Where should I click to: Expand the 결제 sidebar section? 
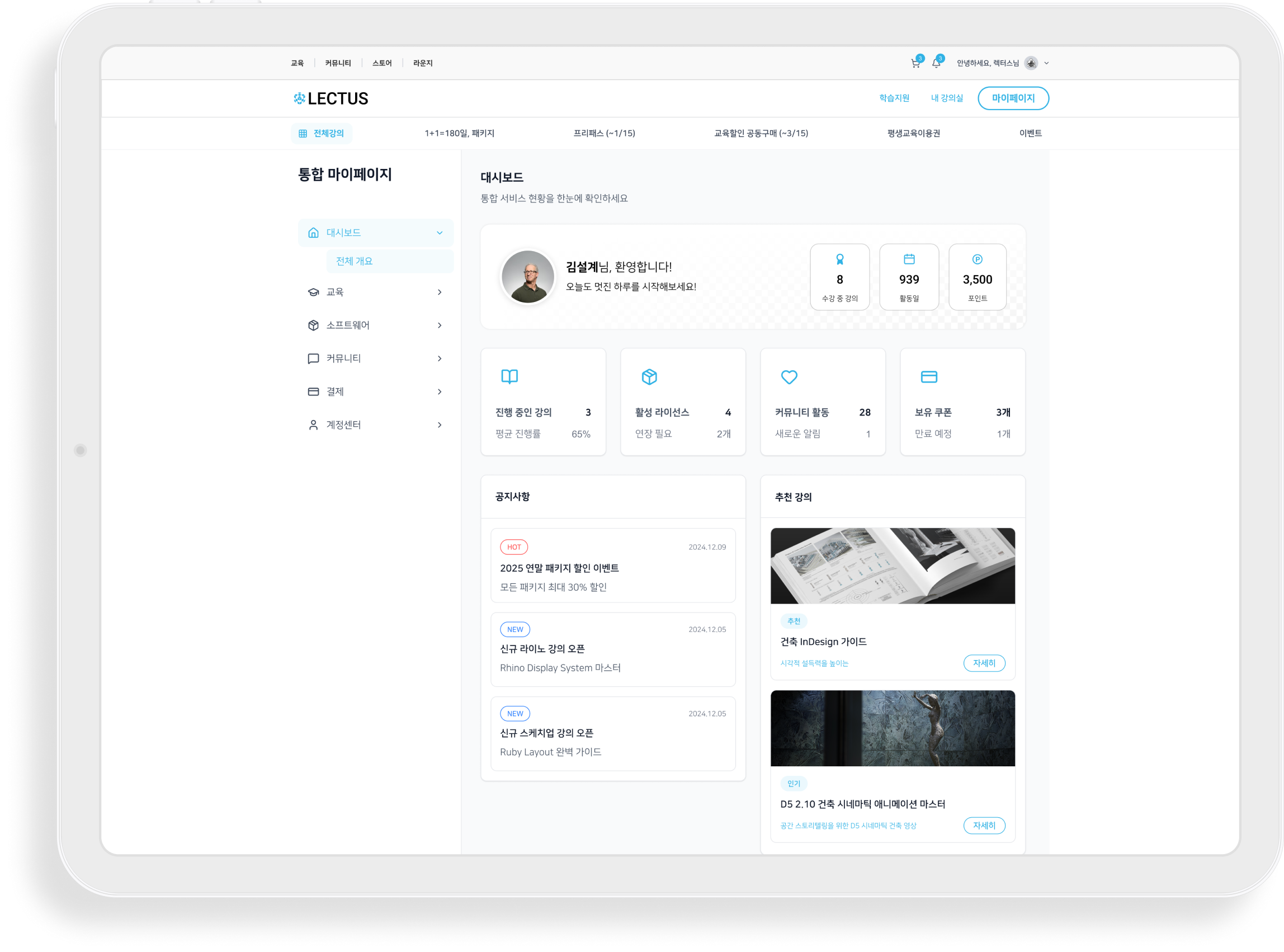pyautogui.click(x=440, y=392)
